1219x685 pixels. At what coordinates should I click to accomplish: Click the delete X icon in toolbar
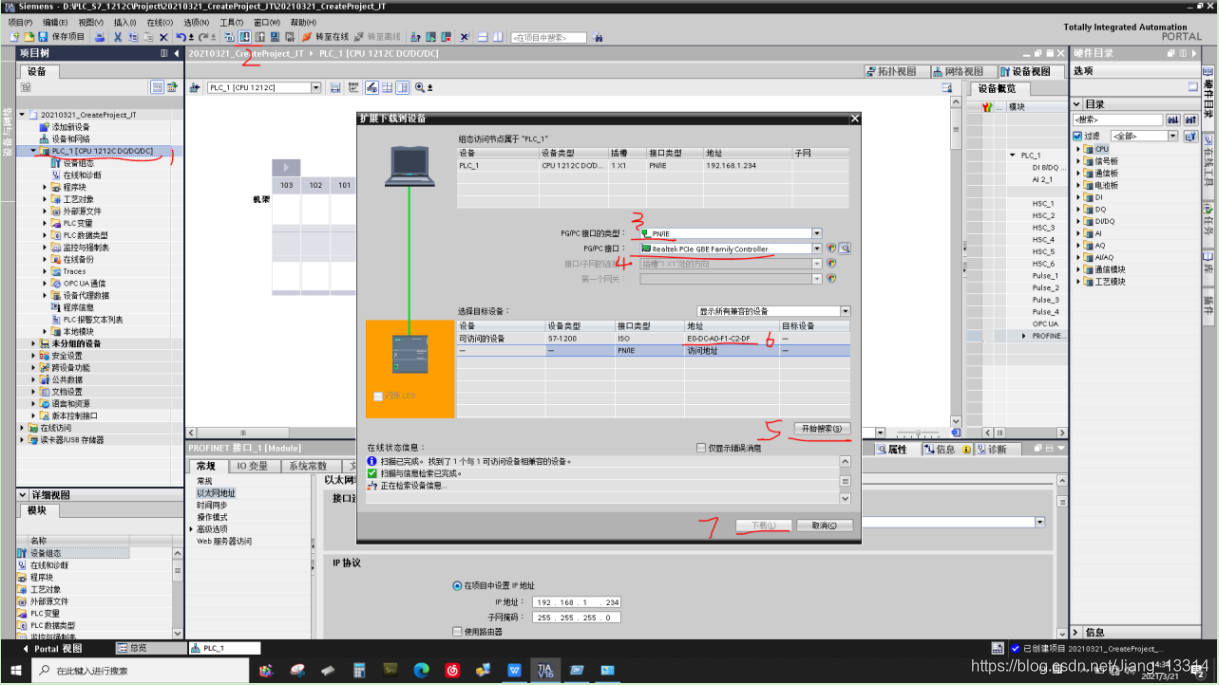163,37
